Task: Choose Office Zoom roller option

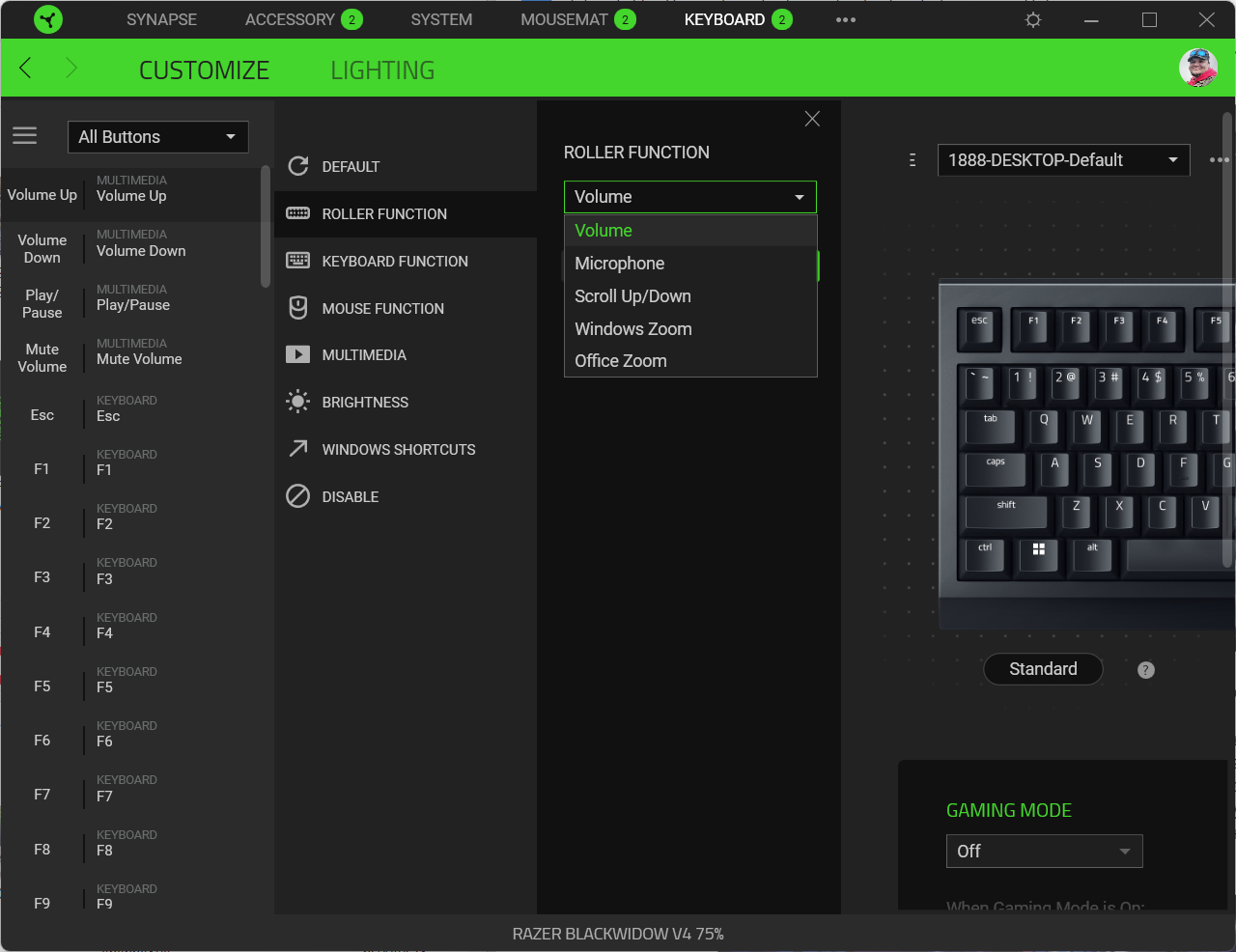Action: (690, 361)
